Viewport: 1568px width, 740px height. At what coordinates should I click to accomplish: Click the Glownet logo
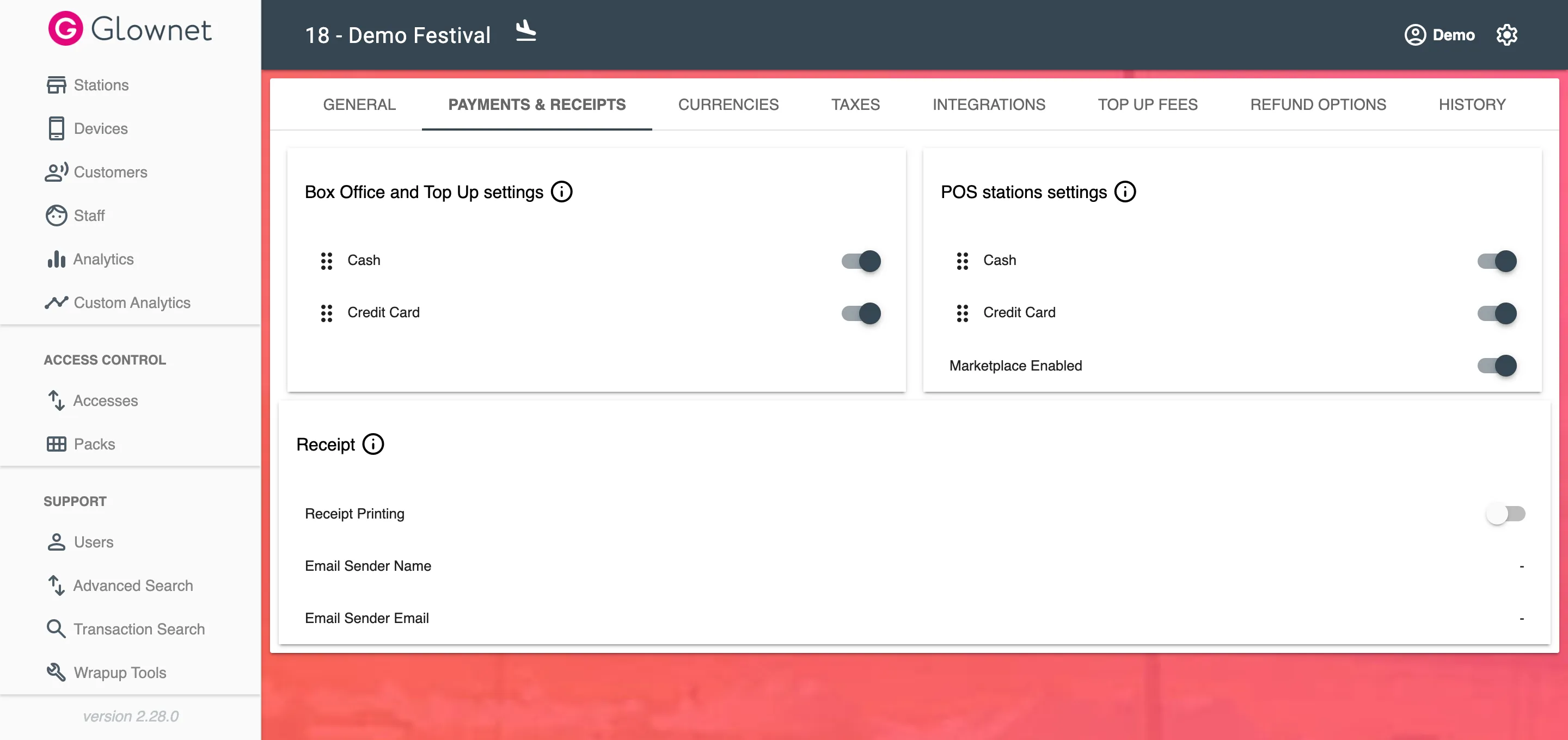[130, 29]
